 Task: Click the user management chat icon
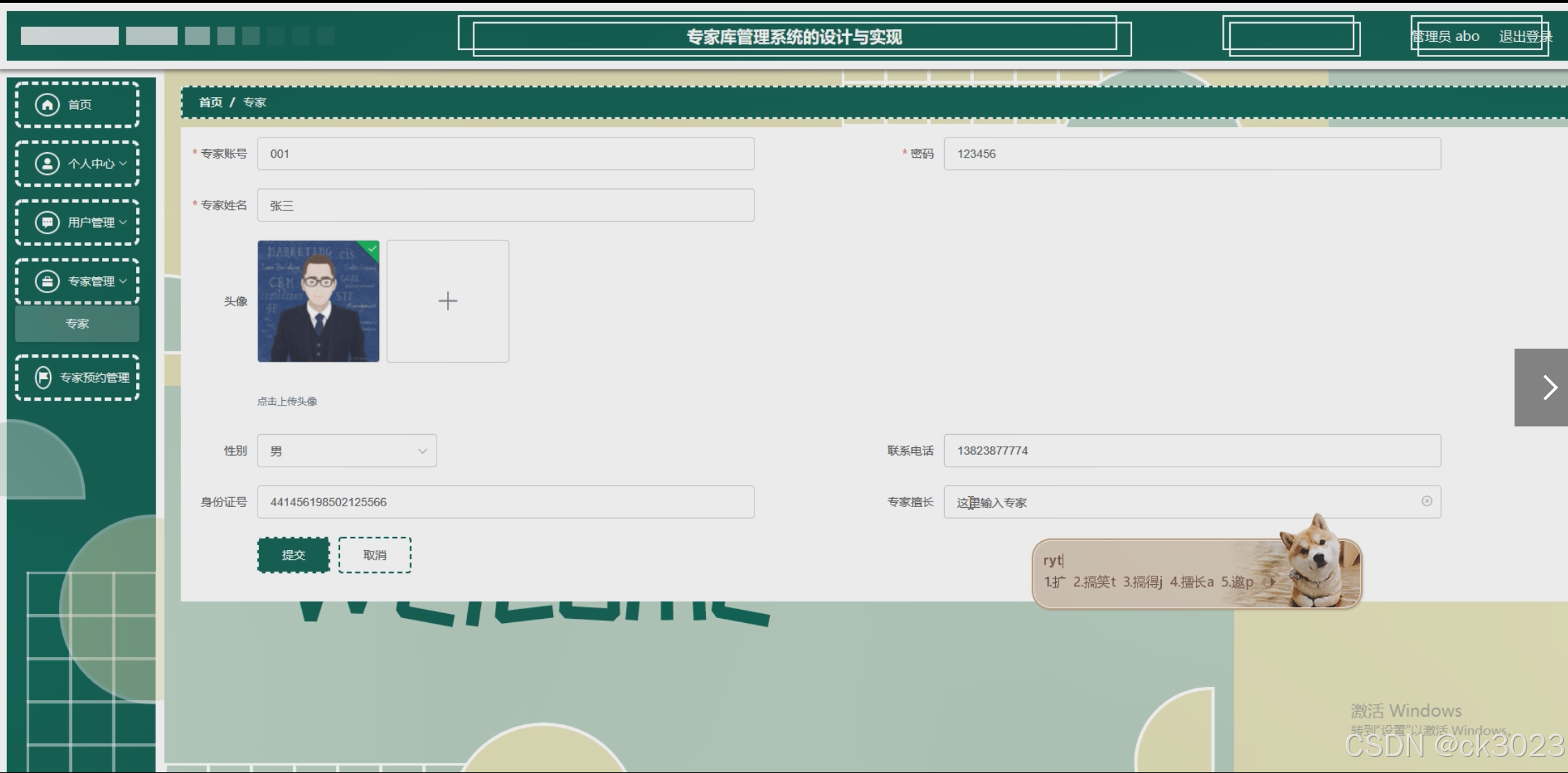tap(47, 222)
